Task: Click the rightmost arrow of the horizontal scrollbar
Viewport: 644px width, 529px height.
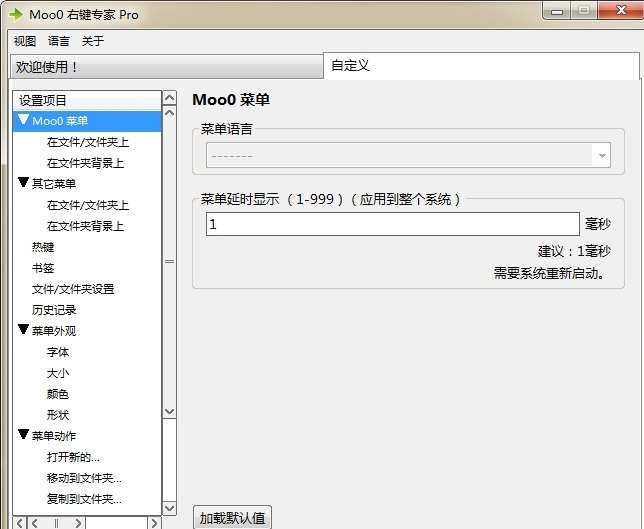Action: point(154,523)
